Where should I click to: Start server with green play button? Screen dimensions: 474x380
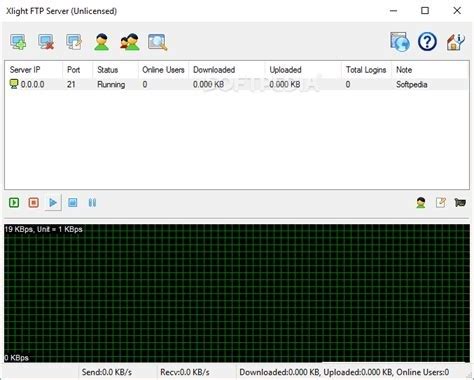(14, 202)
